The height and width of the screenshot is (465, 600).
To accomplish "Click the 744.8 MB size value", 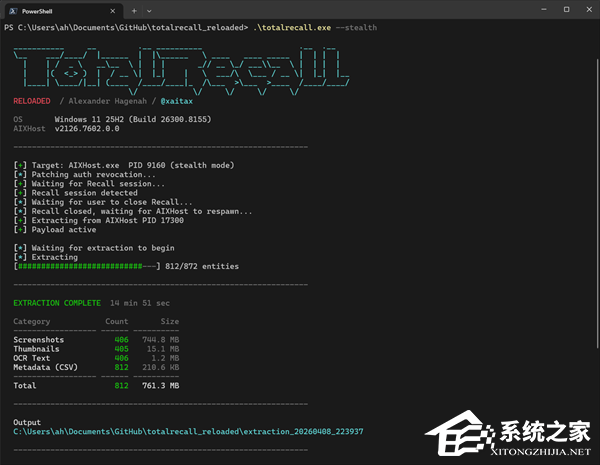I will pos(161,340).
